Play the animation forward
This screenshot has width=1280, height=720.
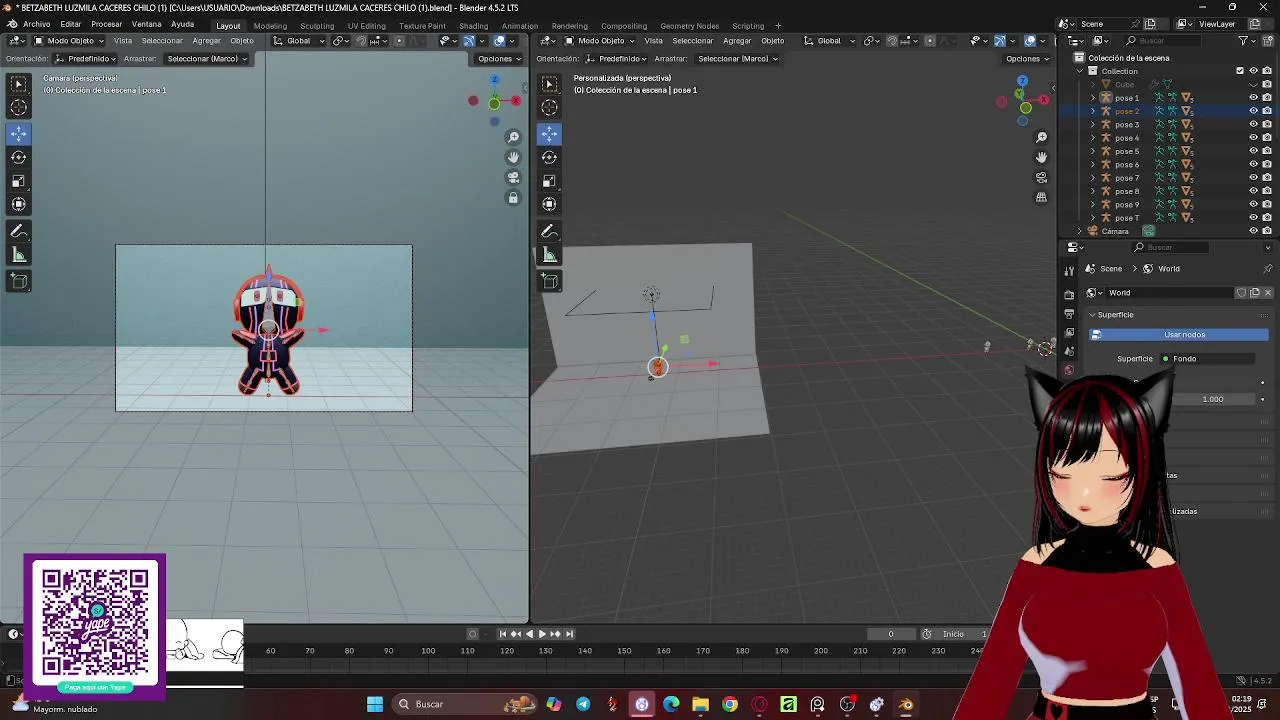542,634
